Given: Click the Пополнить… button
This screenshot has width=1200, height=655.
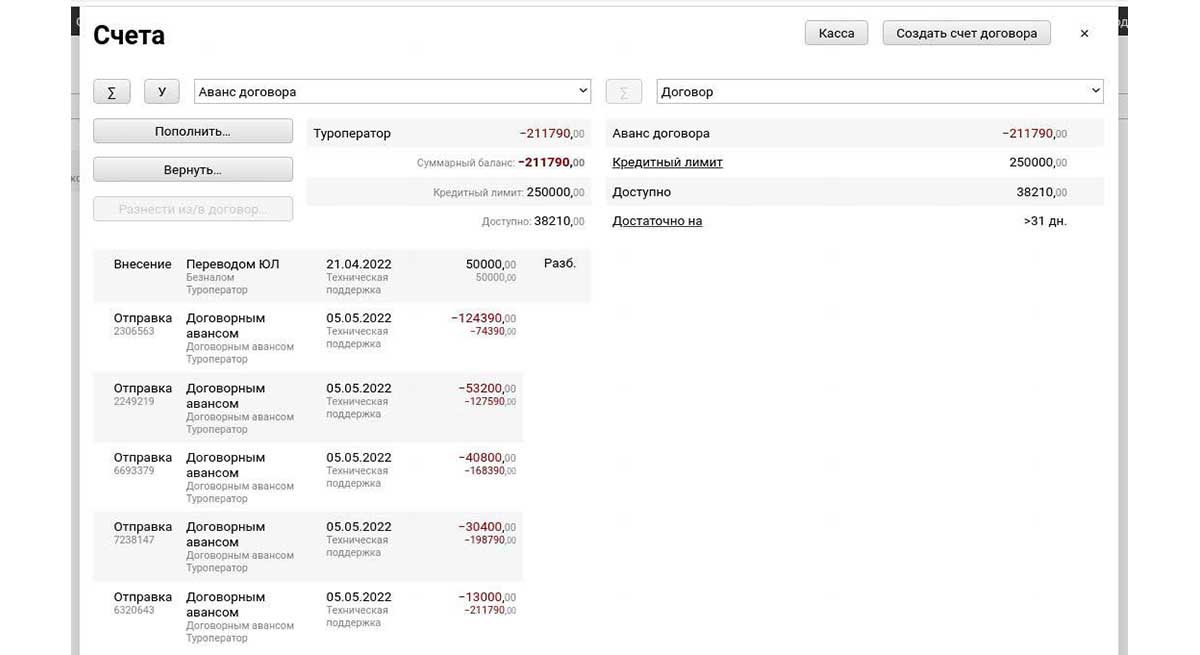Looking at the screenshot, I should [x=192, y=131].
